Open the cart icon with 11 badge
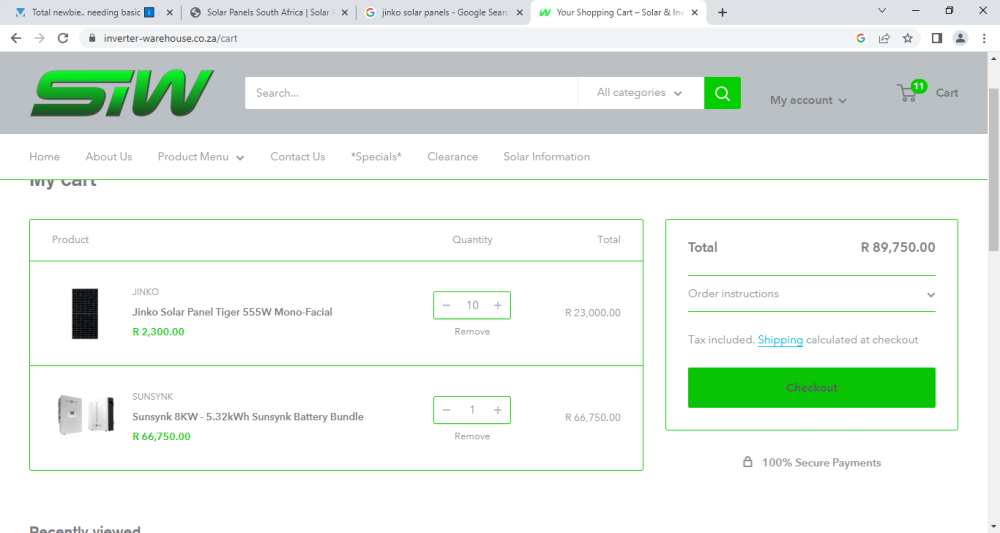The image size is (1000, 533). (x=911, y=92)
